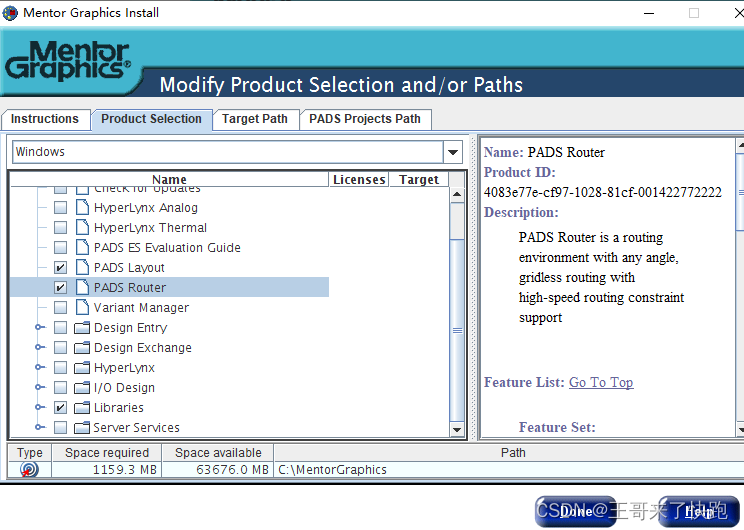Screen dimensions: 744x530
Task: Uncheck the Libraries checkbox
Action: [60, 407]
